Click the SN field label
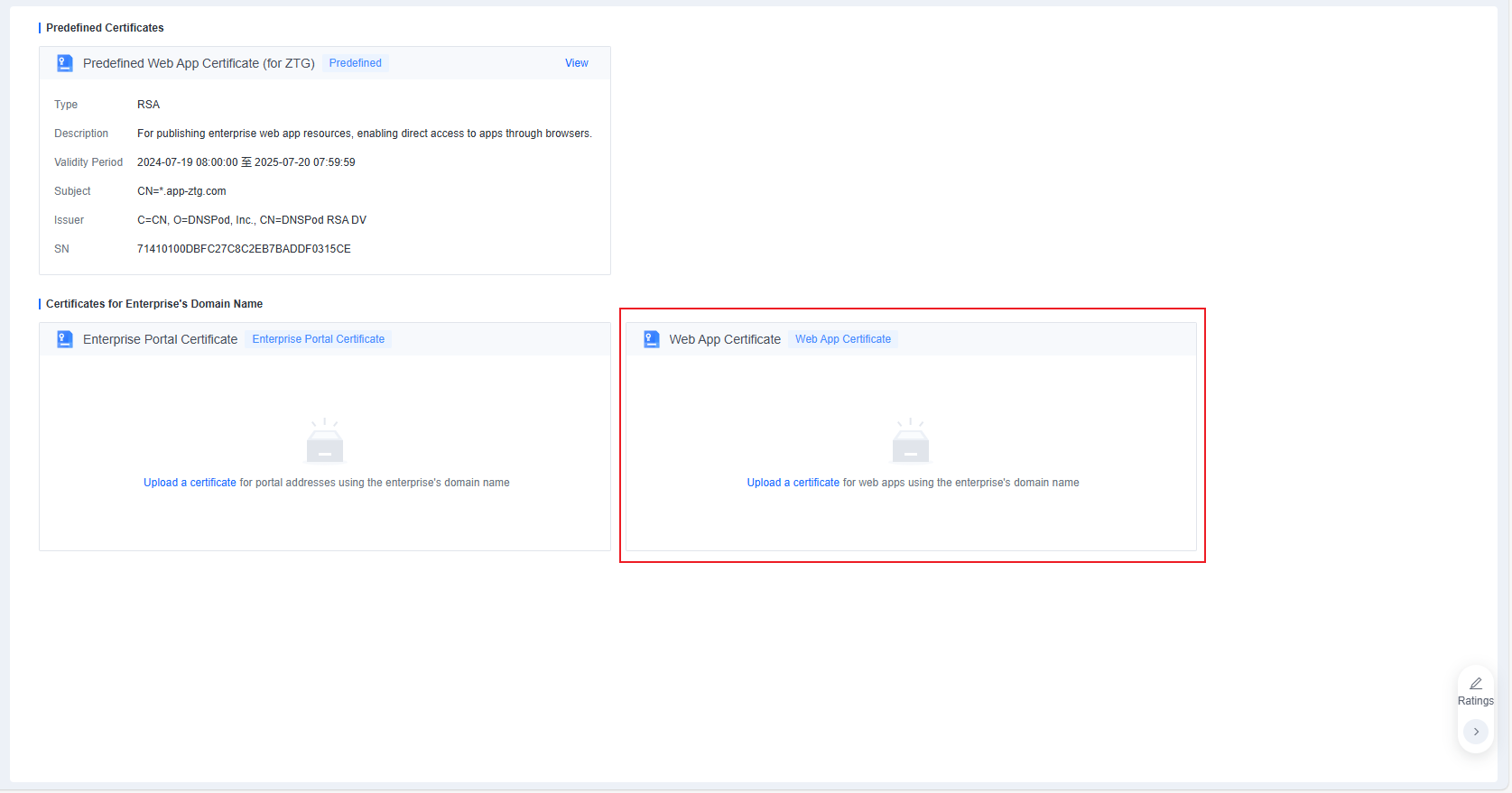The height and width of the screenshot is (793, 1512). [x=61, y=249]
